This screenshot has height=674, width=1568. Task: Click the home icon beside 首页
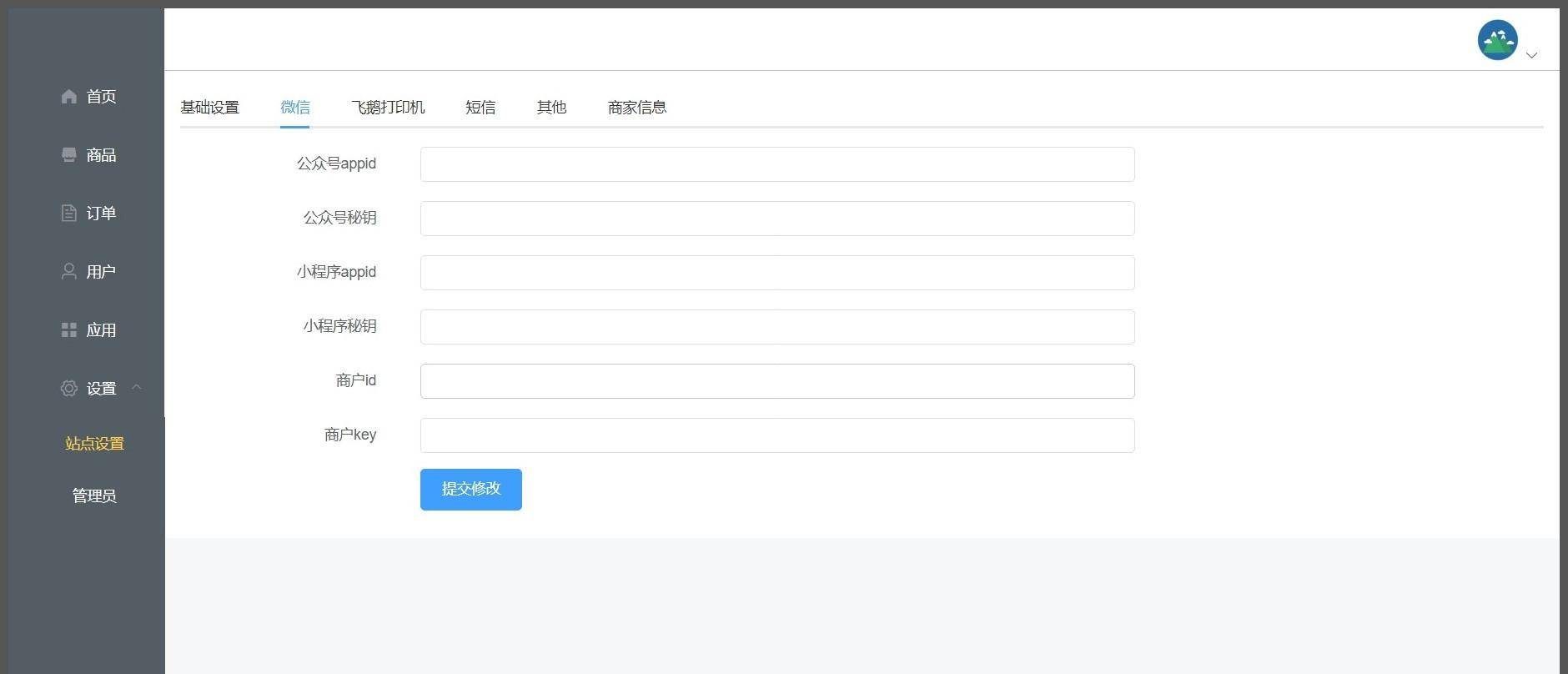pos(69,97)
